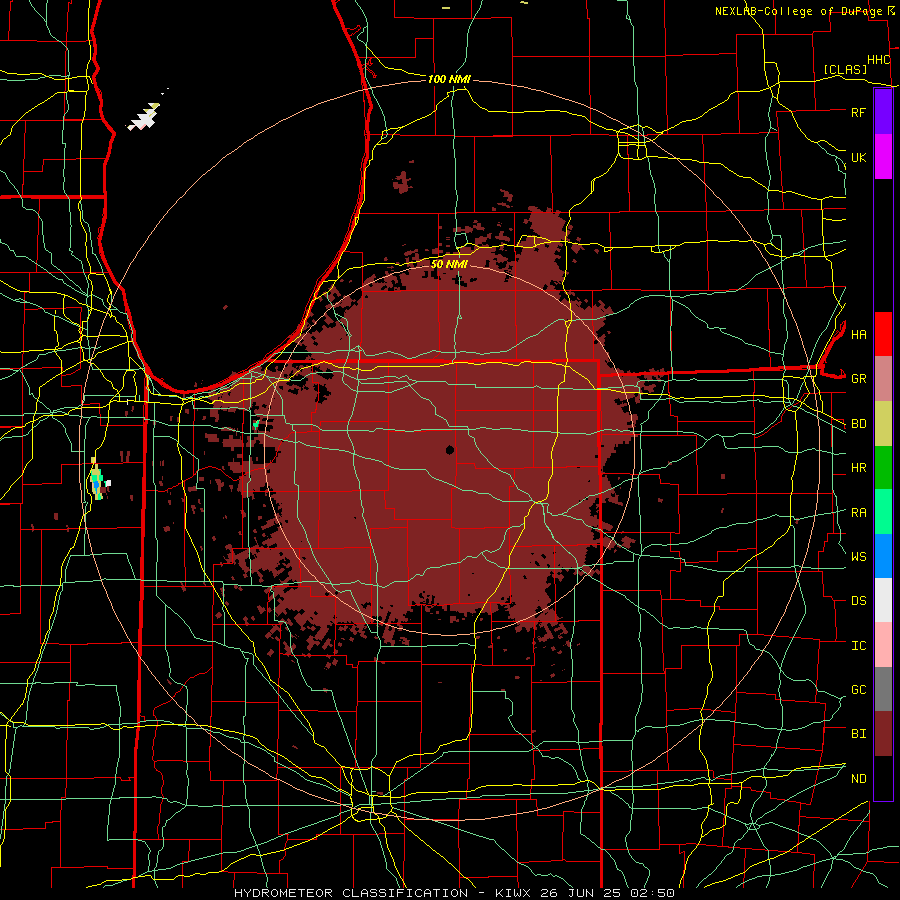Click the DS white legend swatch
The height and width of the screenshot is (900, 900).
883,600
